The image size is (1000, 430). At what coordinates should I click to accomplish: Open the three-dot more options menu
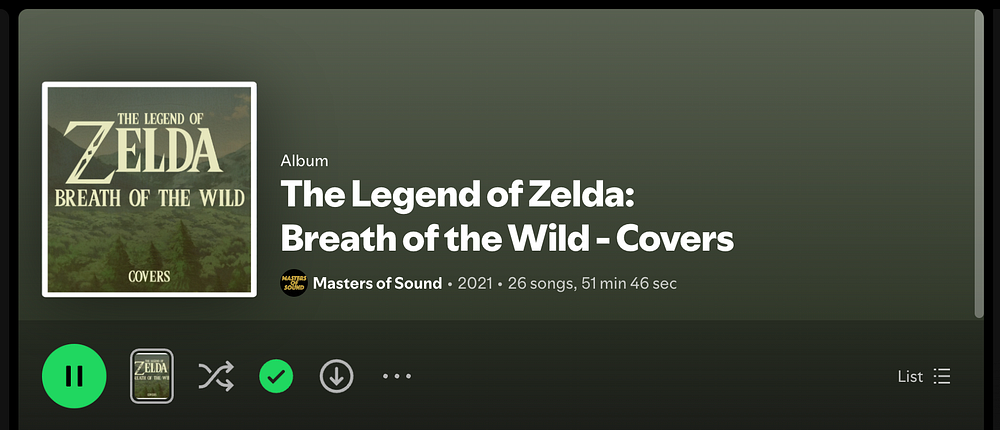[x=397, y=376]
